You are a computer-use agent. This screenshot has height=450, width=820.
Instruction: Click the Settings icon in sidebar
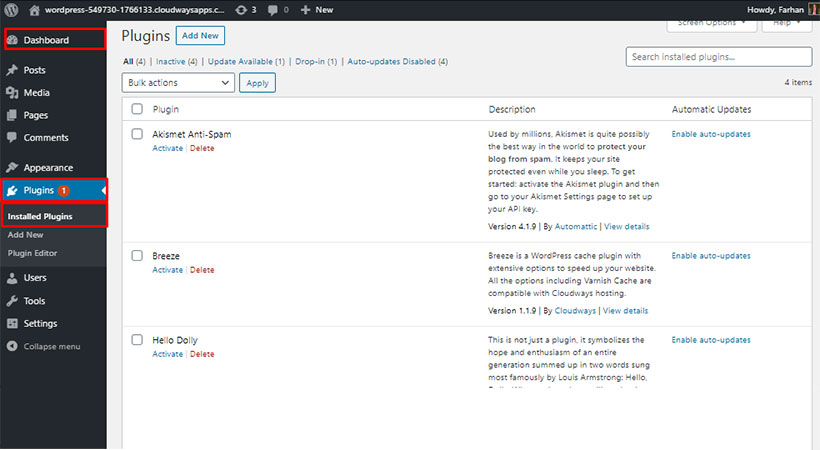tap(12, 323)
